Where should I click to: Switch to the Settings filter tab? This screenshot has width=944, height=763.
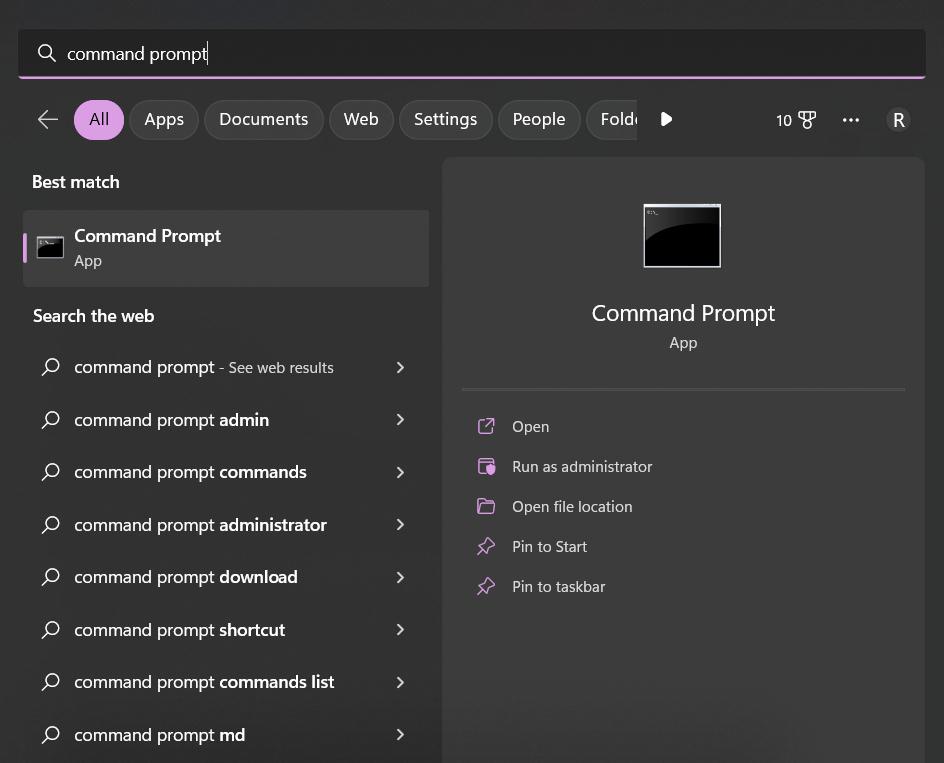click(x=445, y=119)
